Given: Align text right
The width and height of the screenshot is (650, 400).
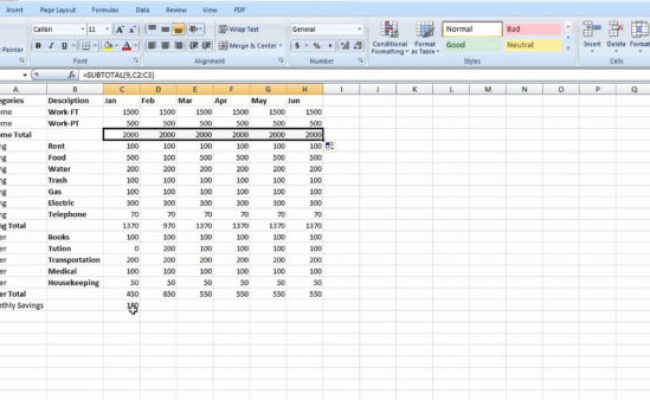Looking at the screenshot, I should [x=178, y=46].
